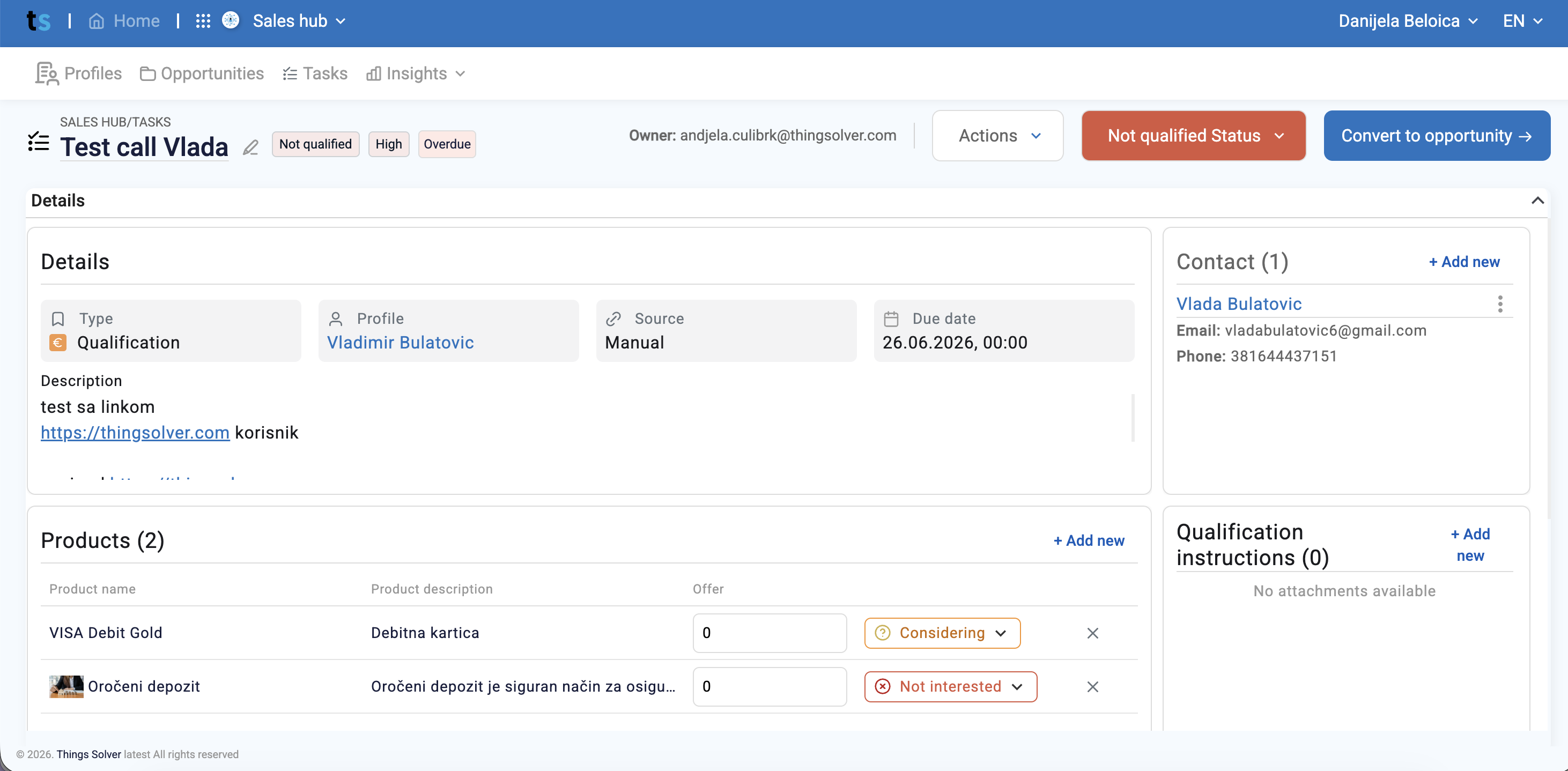Click email vladabulatovic6@gmail.com
This screenshot has height=771, width=1568.
1325,331
